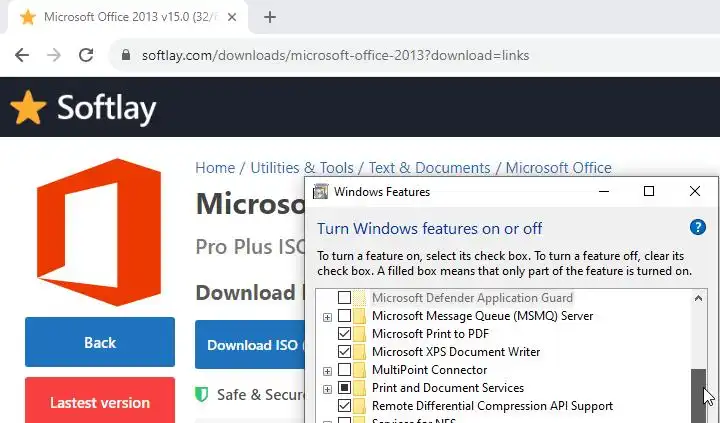Click the browser back arrow
This screenshot has width=720, height=423.
22,55
